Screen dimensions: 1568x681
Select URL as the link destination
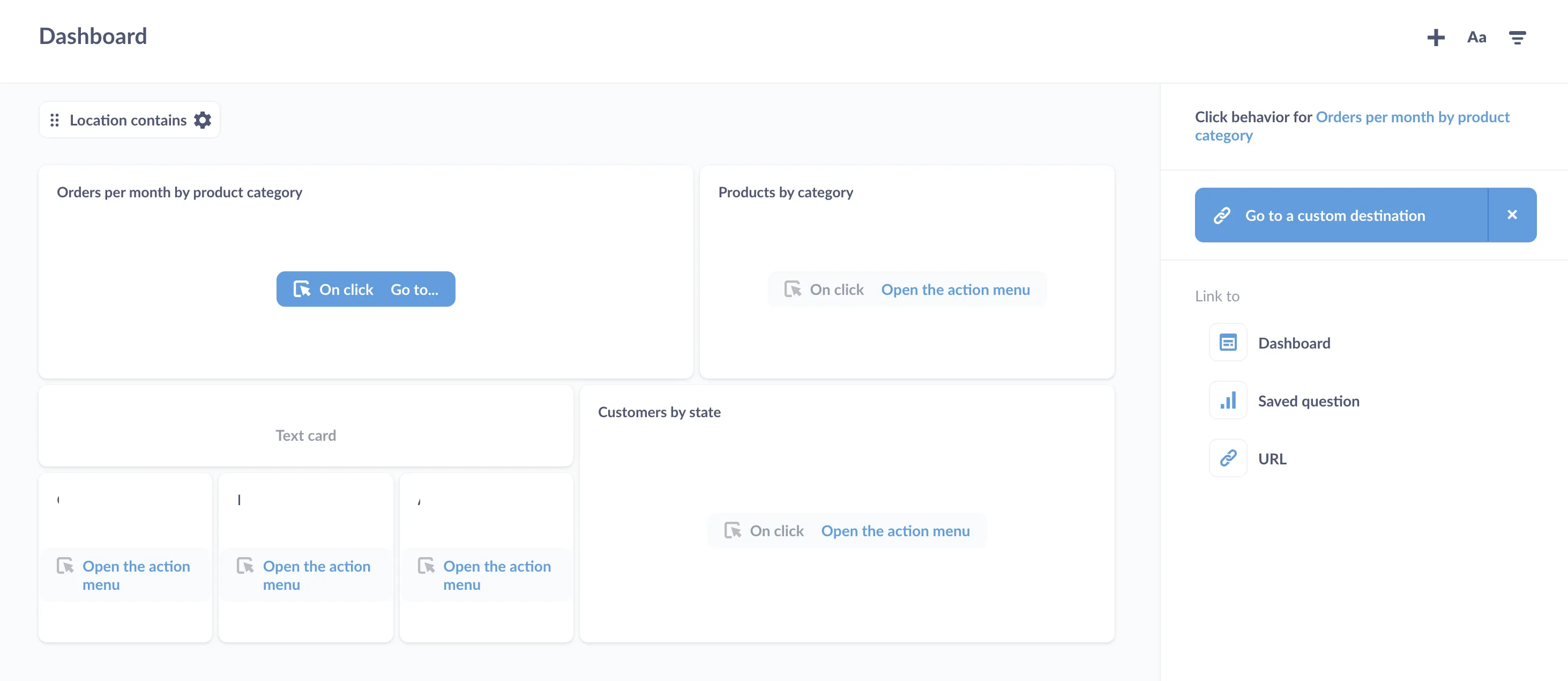pos(1272,458)
